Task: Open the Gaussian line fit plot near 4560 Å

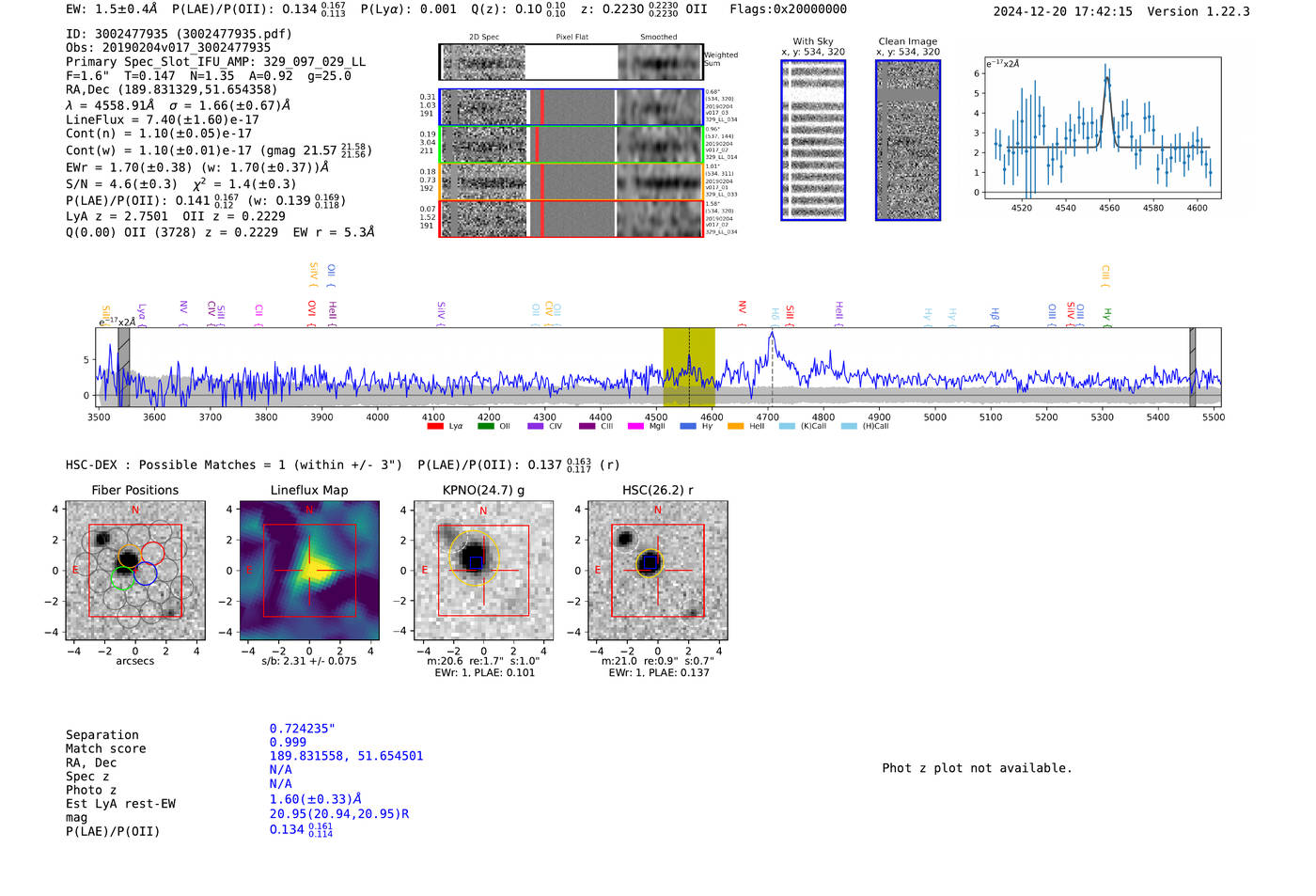Action: click(x=1101, y=128)
